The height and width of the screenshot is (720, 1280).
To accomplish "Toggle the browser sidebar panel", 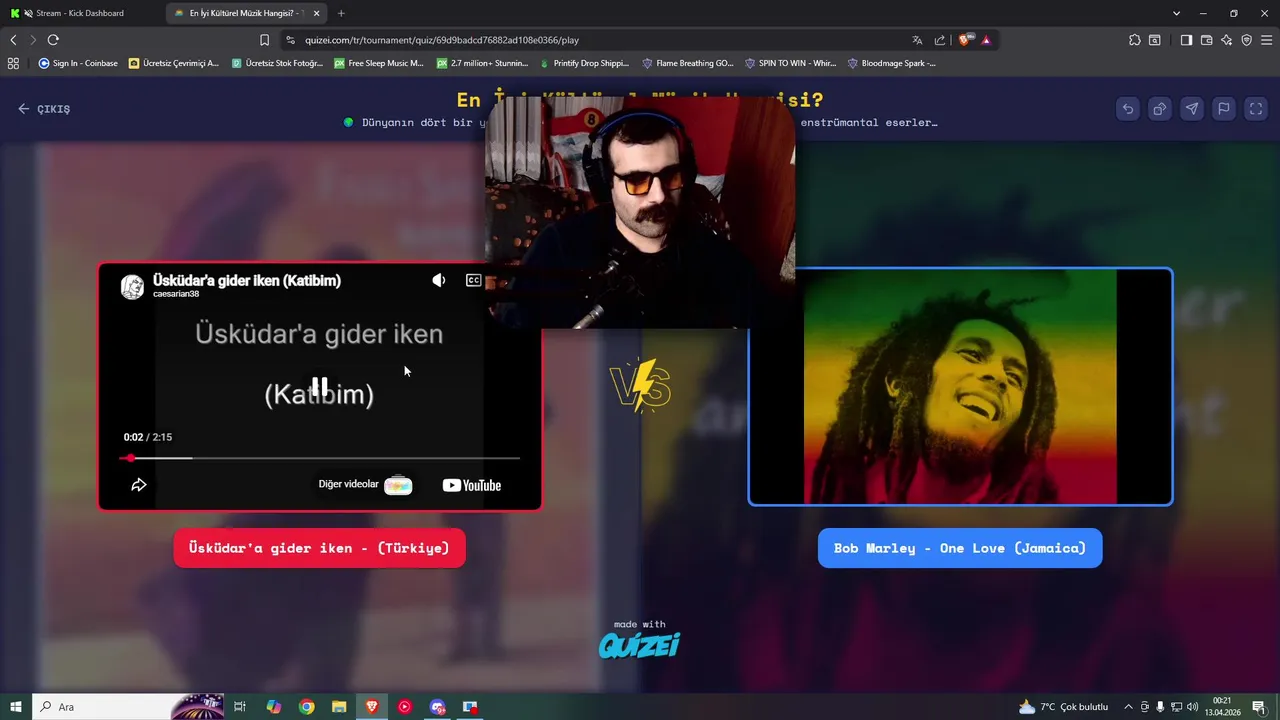I will click(1186, 40).
